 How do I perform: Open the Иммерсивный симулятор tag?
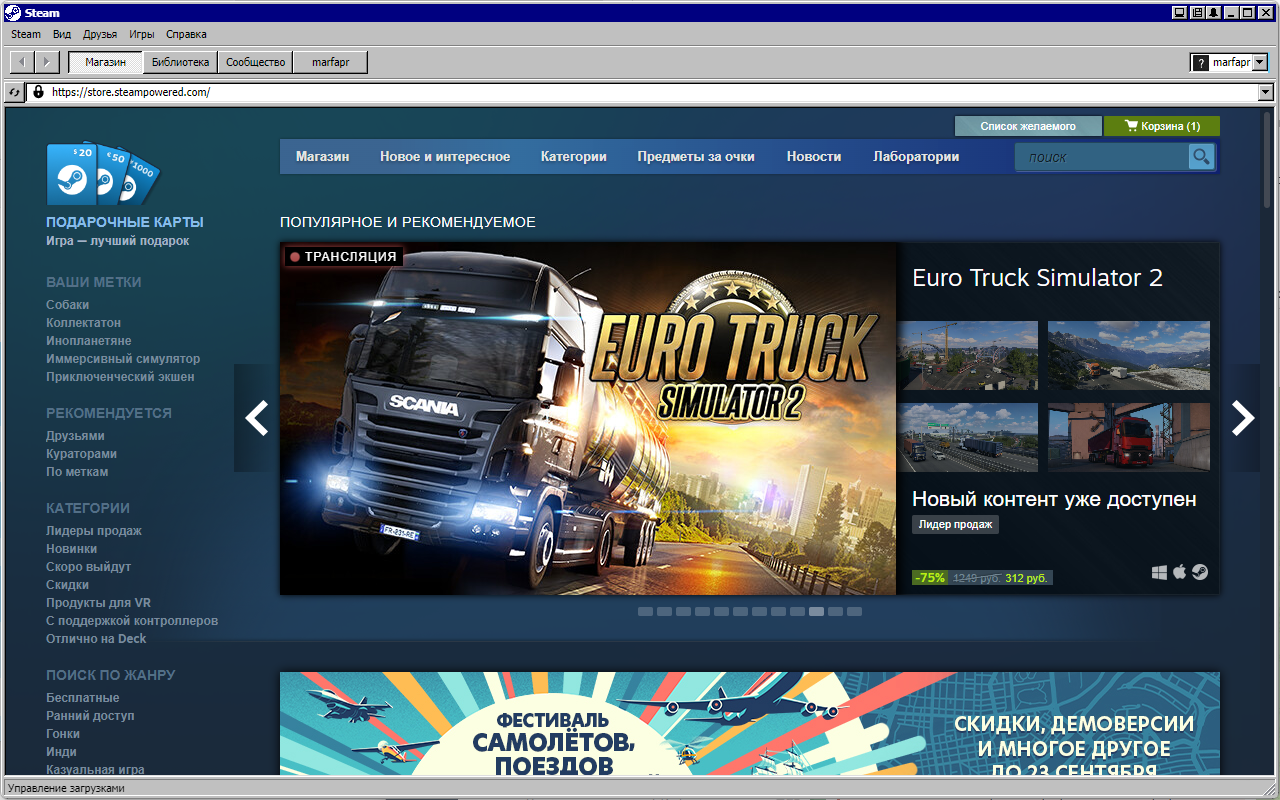[x=123, y=359]
